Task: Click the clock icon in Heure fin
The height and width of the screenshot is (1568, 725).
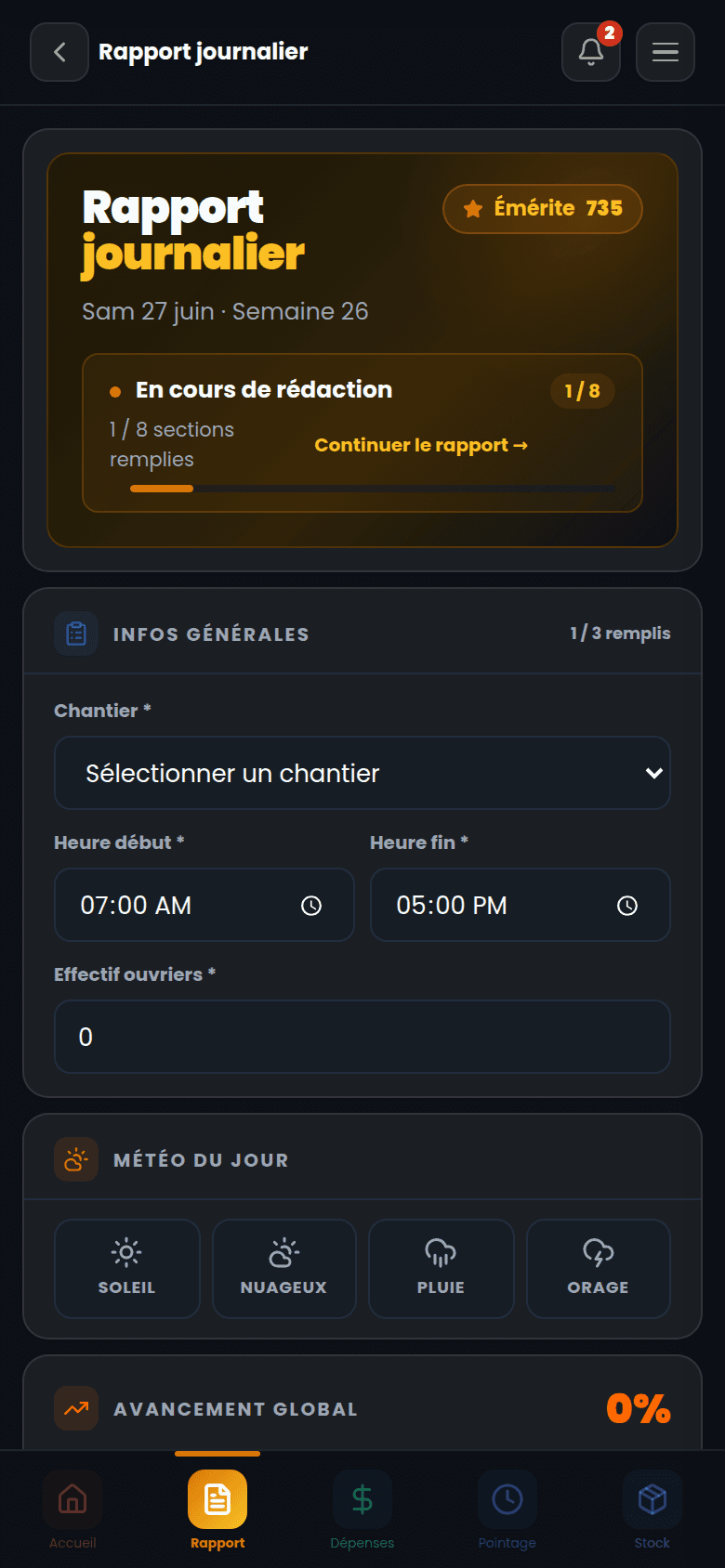Action: pyautogui.click(x=627, y=906)
